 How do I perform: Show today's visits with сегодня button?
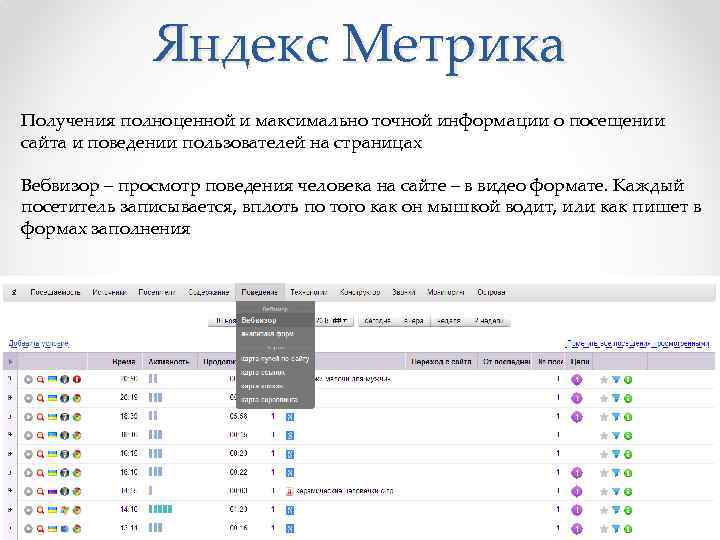(x=377, y=321)
